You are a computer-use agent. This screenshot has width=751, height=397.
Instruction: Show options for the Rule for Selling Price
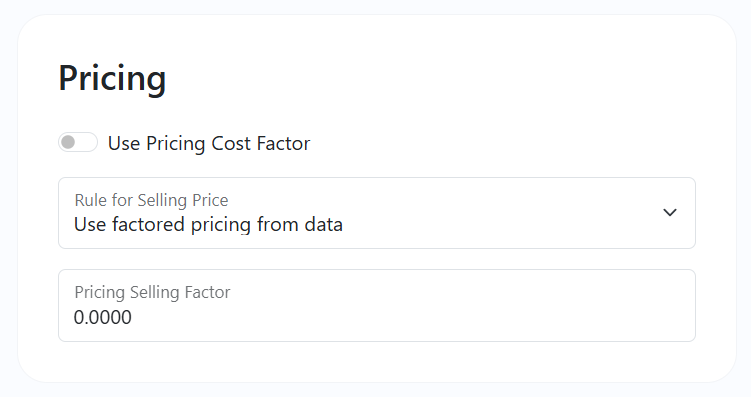[x=377, y=213]
